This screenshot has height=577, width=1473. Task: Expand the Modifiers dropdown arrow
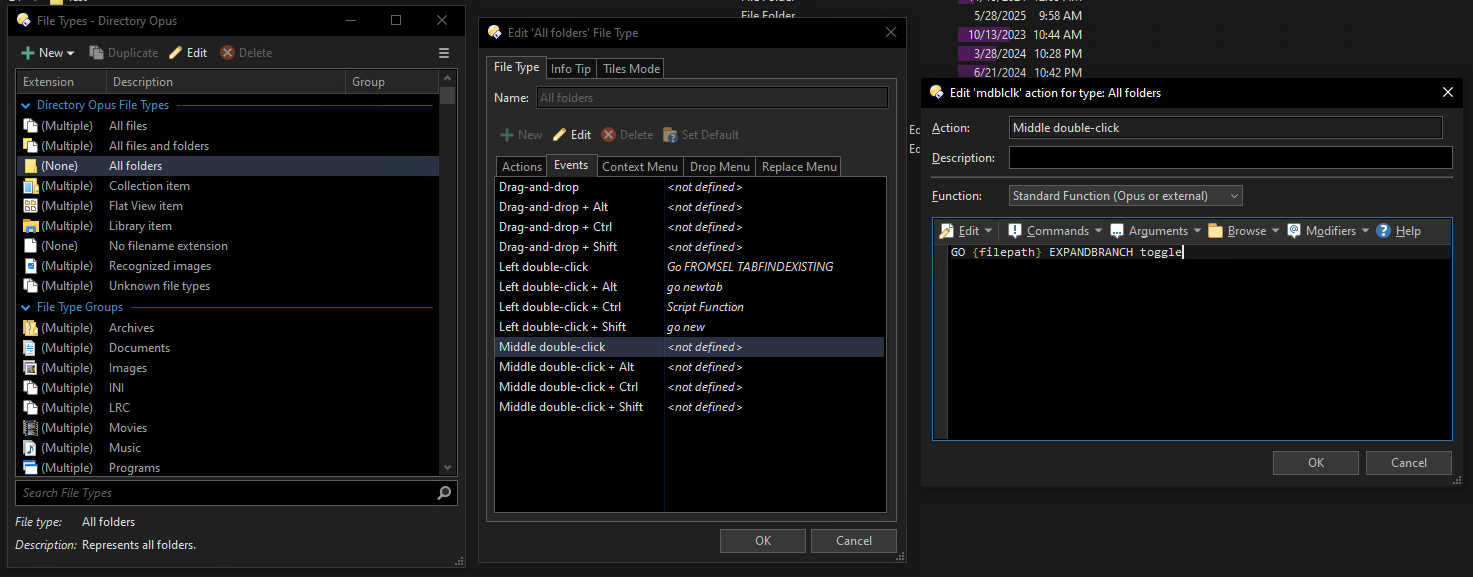coord(1366,232)
